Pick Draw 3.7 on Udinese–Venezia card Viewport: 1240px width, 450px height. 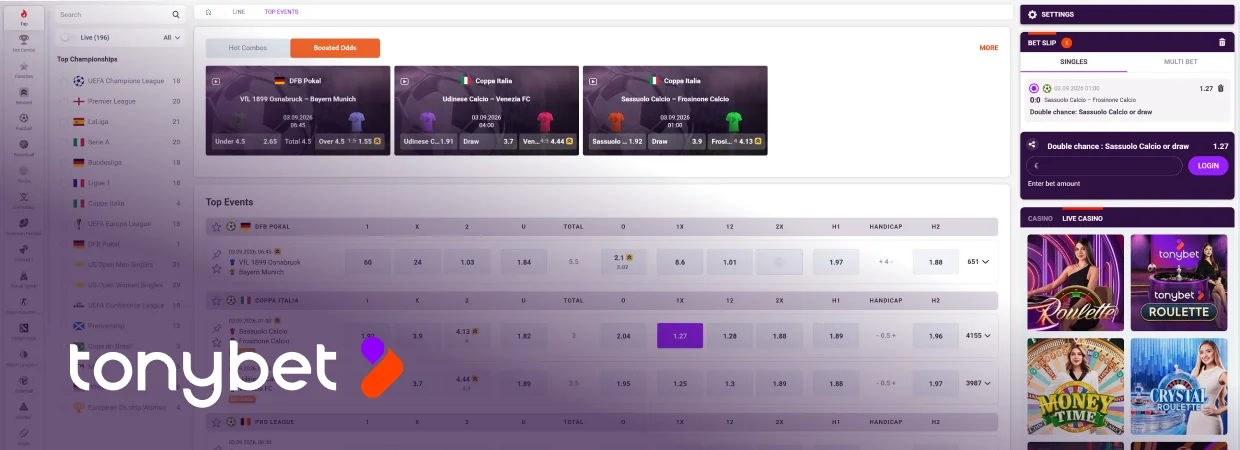click(488, 142)
